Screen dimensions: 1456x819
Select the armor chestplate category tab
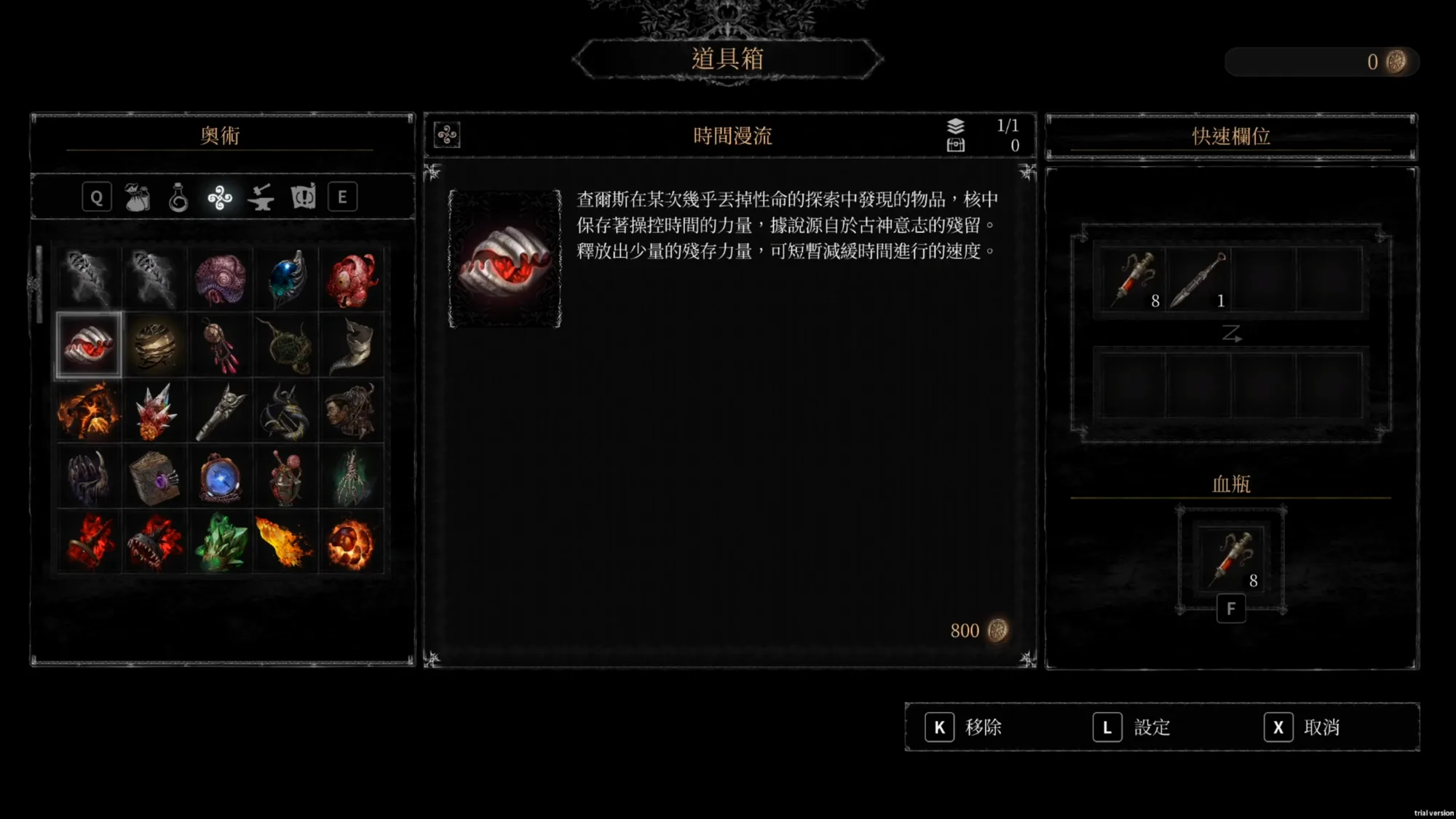303,197
